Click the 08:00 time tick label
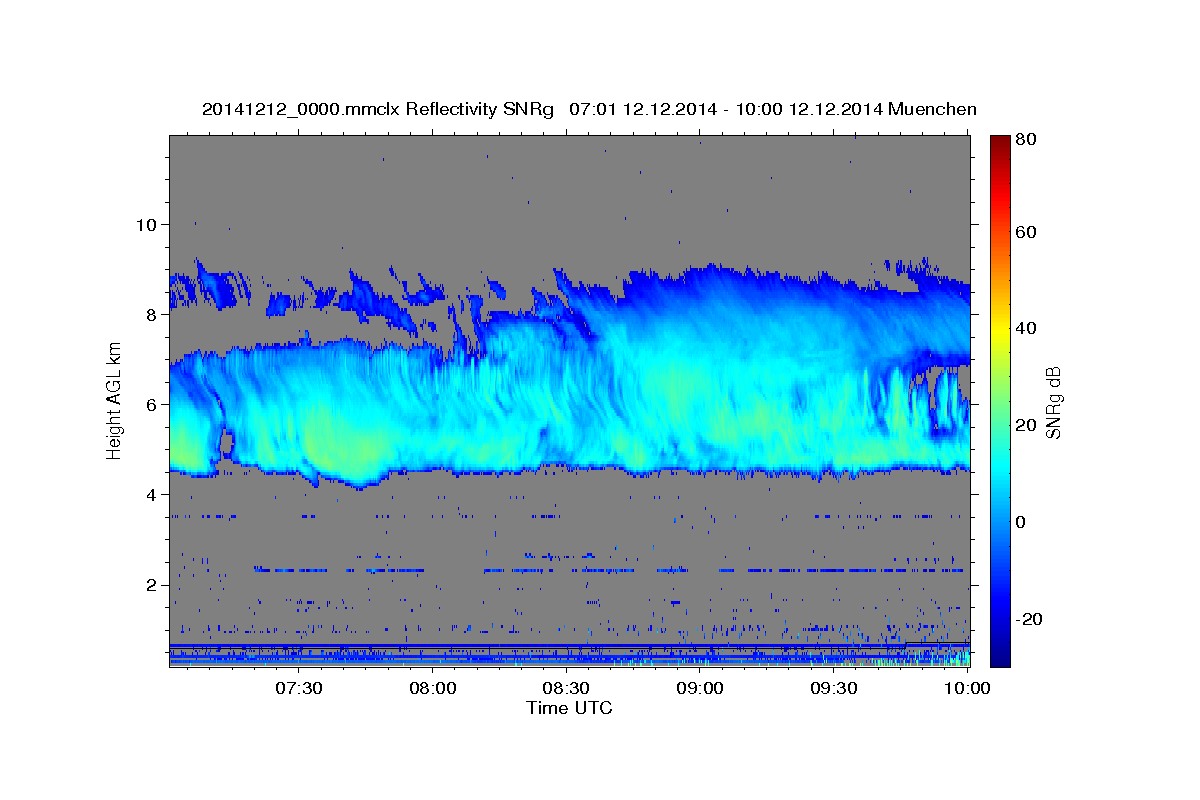 433,688
